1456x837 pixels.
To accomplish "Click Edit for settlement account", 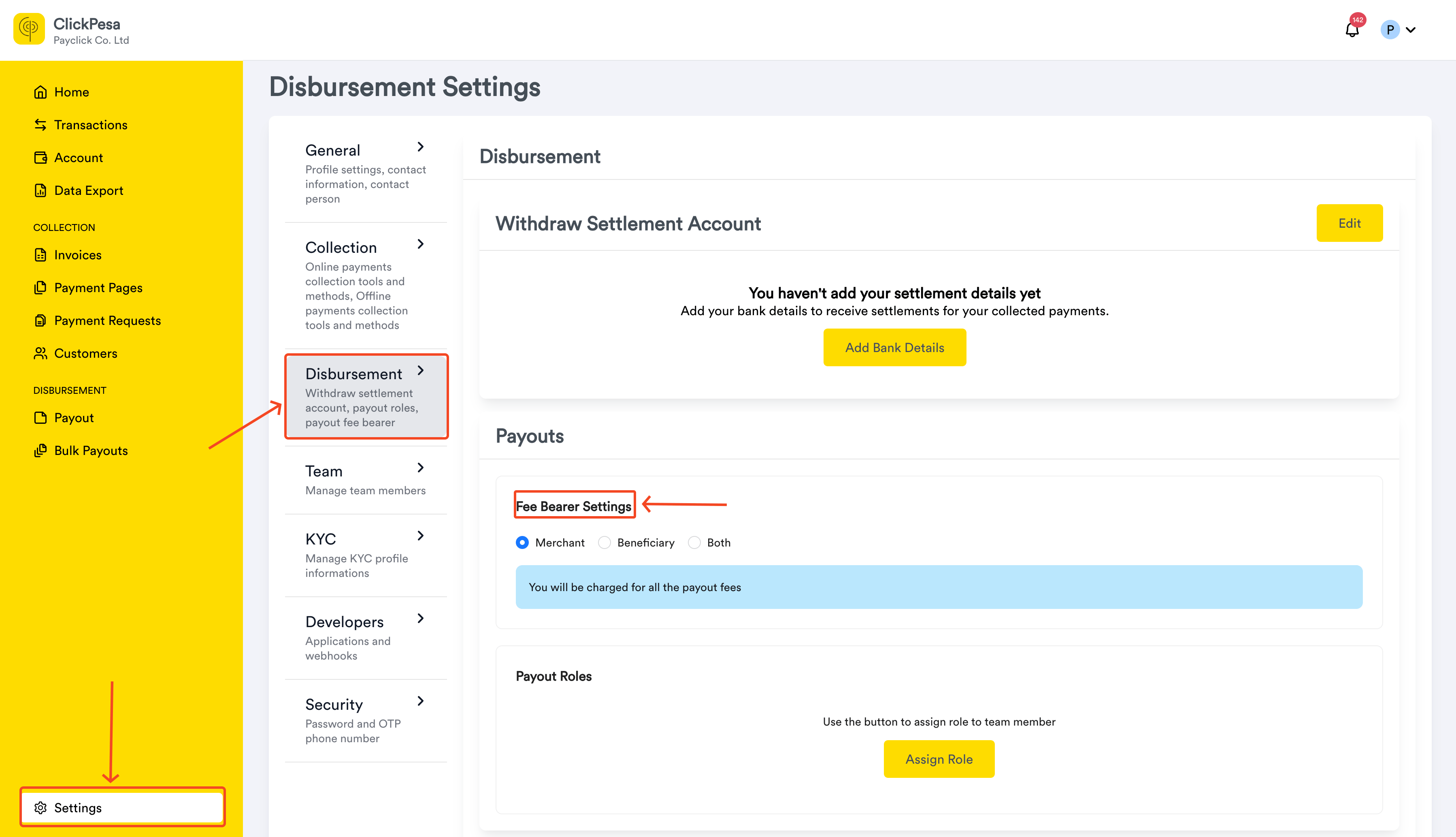I will pos(1349,223).
